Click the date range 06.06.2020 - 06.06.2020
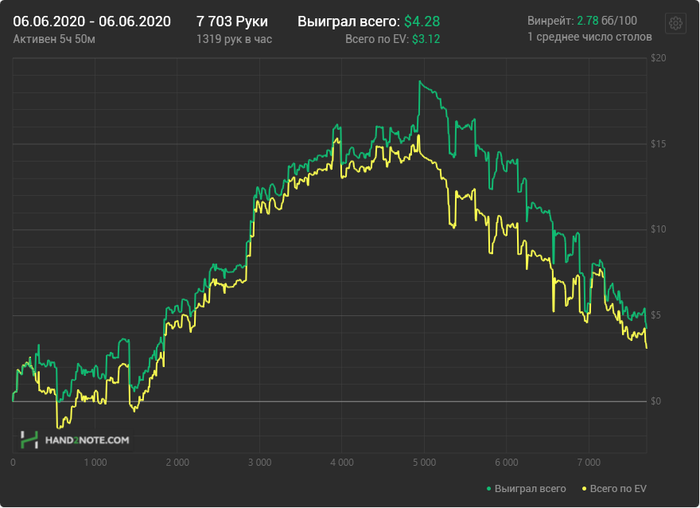The height and width of the screenshot is (508, 700). [x=92, y=21]
